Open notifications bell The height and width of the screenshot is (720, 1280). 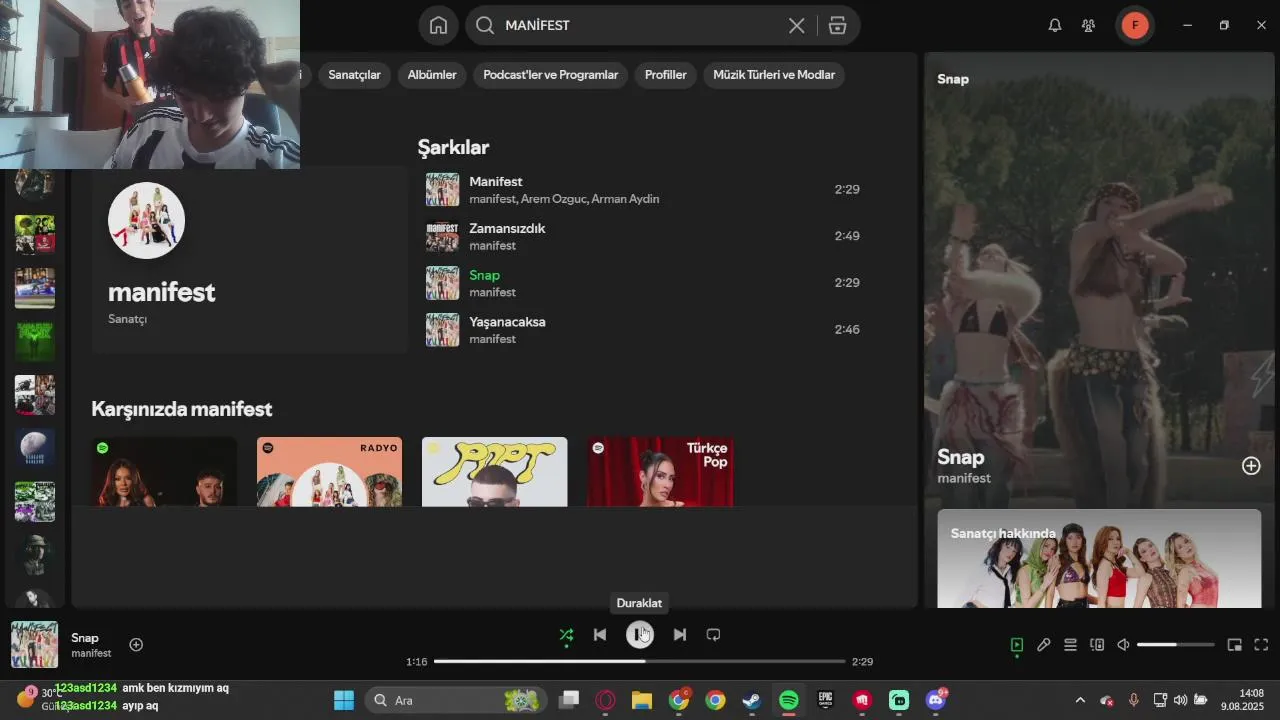point(1054,26)
